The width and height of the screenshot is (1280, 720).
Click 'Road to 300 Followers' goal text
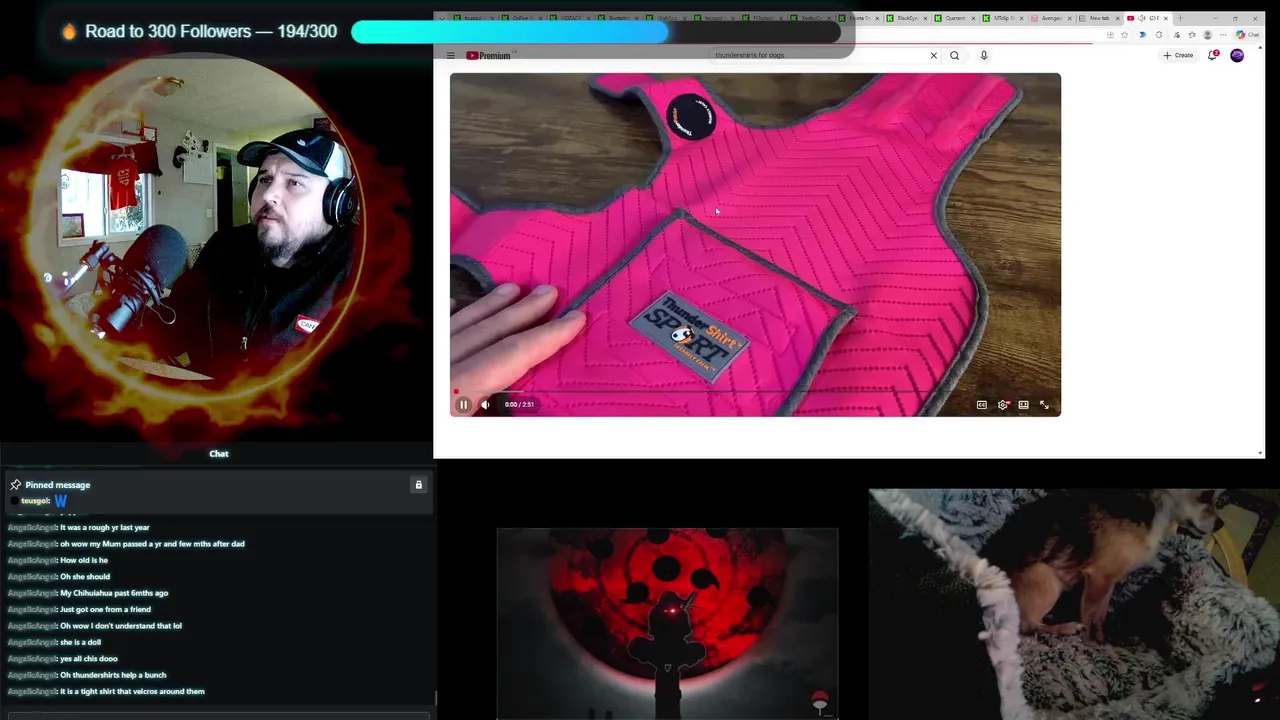[211, 31]
